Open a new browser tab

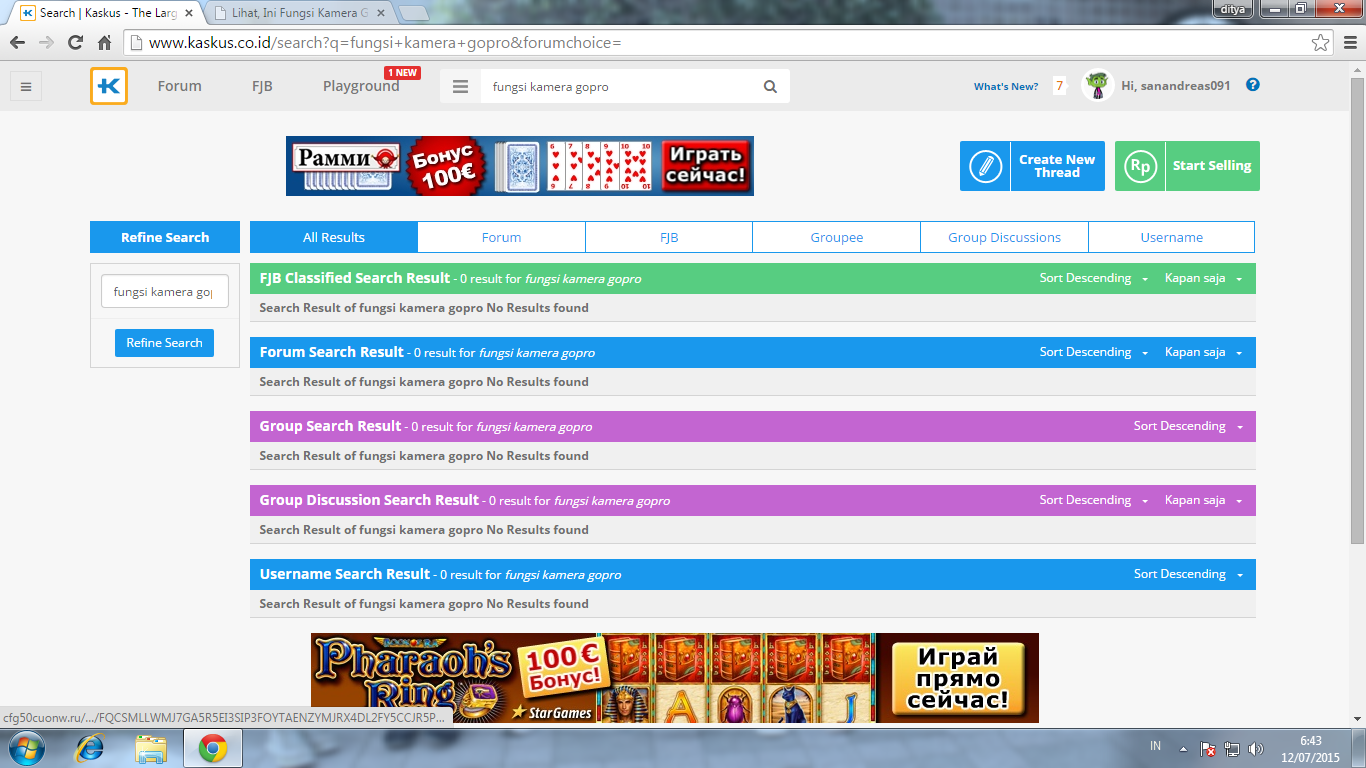tap(413, 13)
